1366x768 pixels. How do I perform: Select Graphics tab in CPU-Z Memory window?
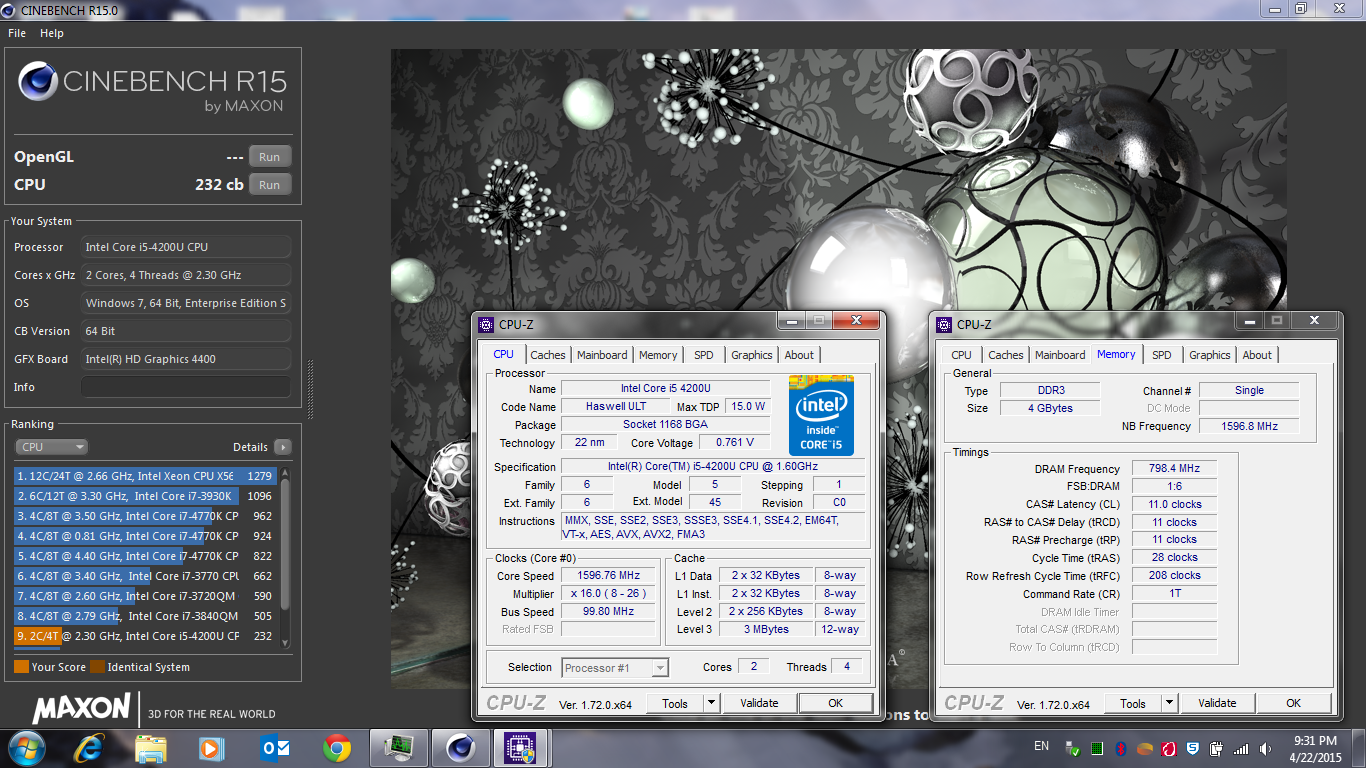[x=1210, y=355]
